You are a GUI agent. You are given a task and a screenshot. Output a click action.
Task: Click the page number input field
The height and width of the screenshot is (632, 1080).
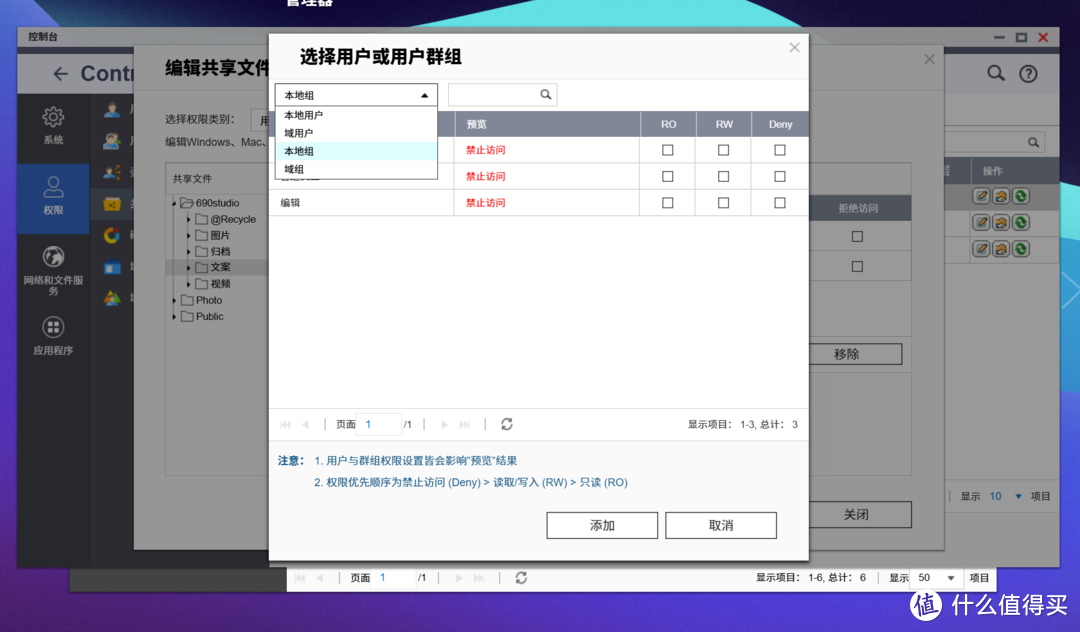tap(378, 424)
